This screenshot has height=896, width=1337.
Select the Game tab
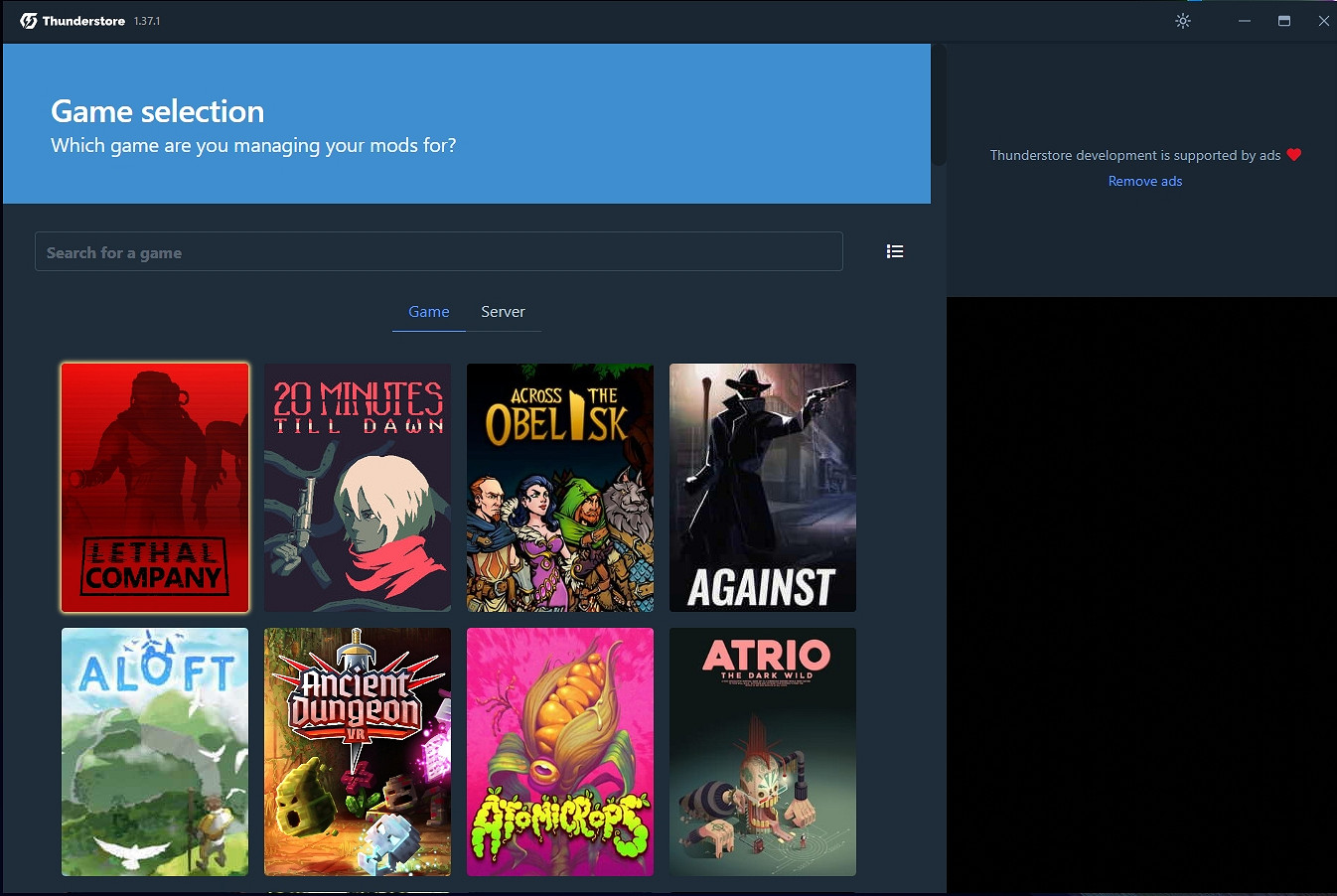[429, 312]
